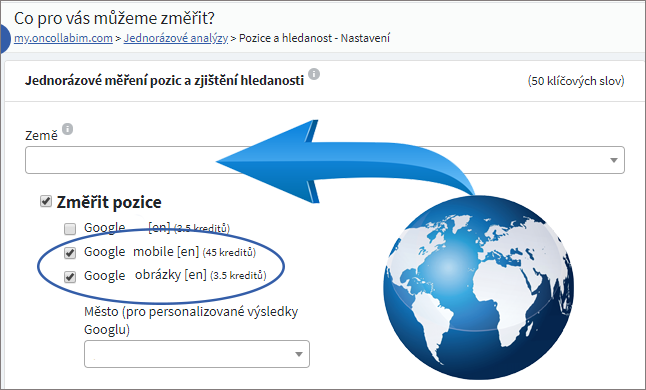The image size is (646, 390).
Task: Open the Země country dropdown arrow
Action: [x=613, y=160]
